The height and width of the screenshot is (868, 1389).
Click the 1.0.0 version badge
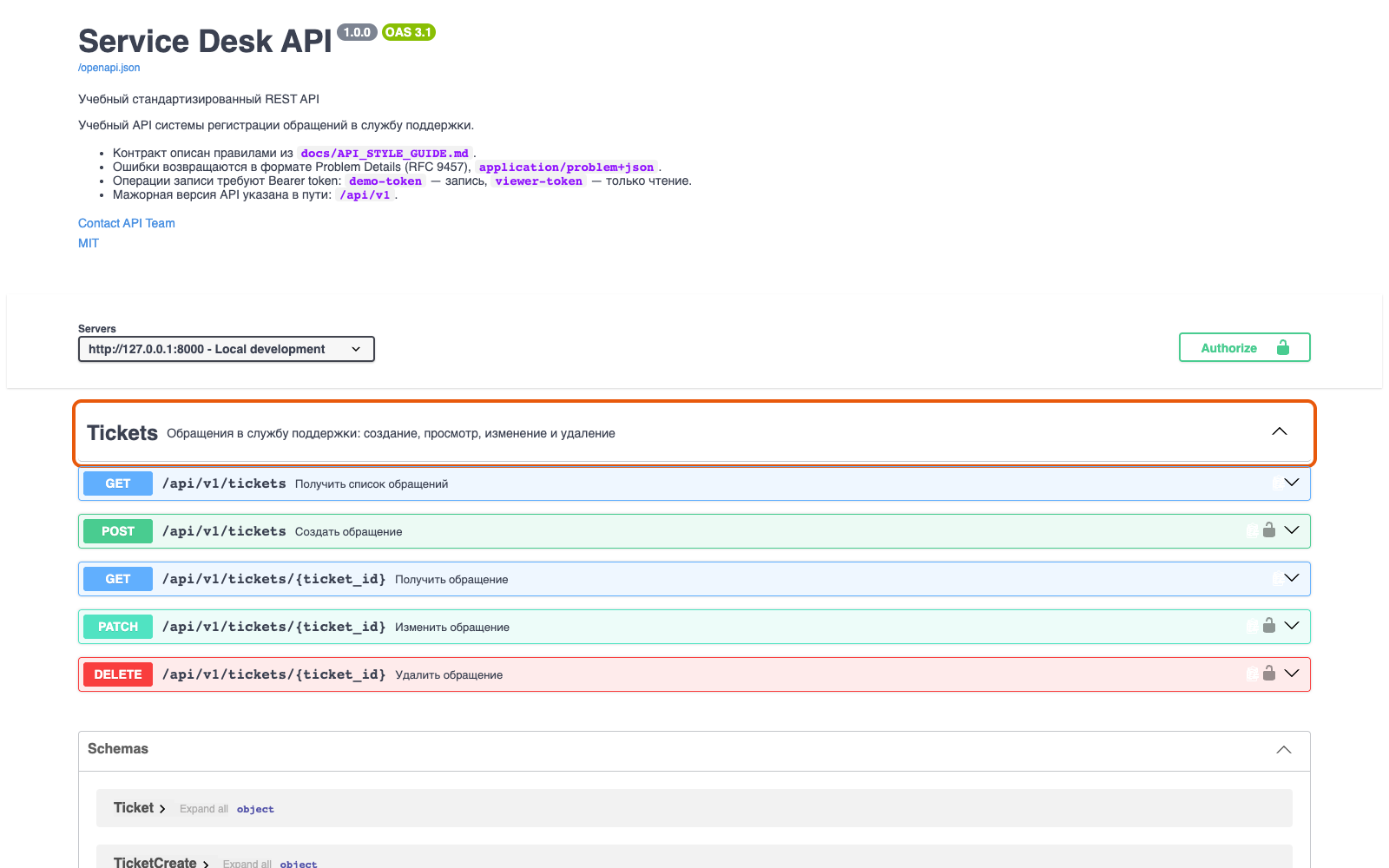click(x=357, y=32)
